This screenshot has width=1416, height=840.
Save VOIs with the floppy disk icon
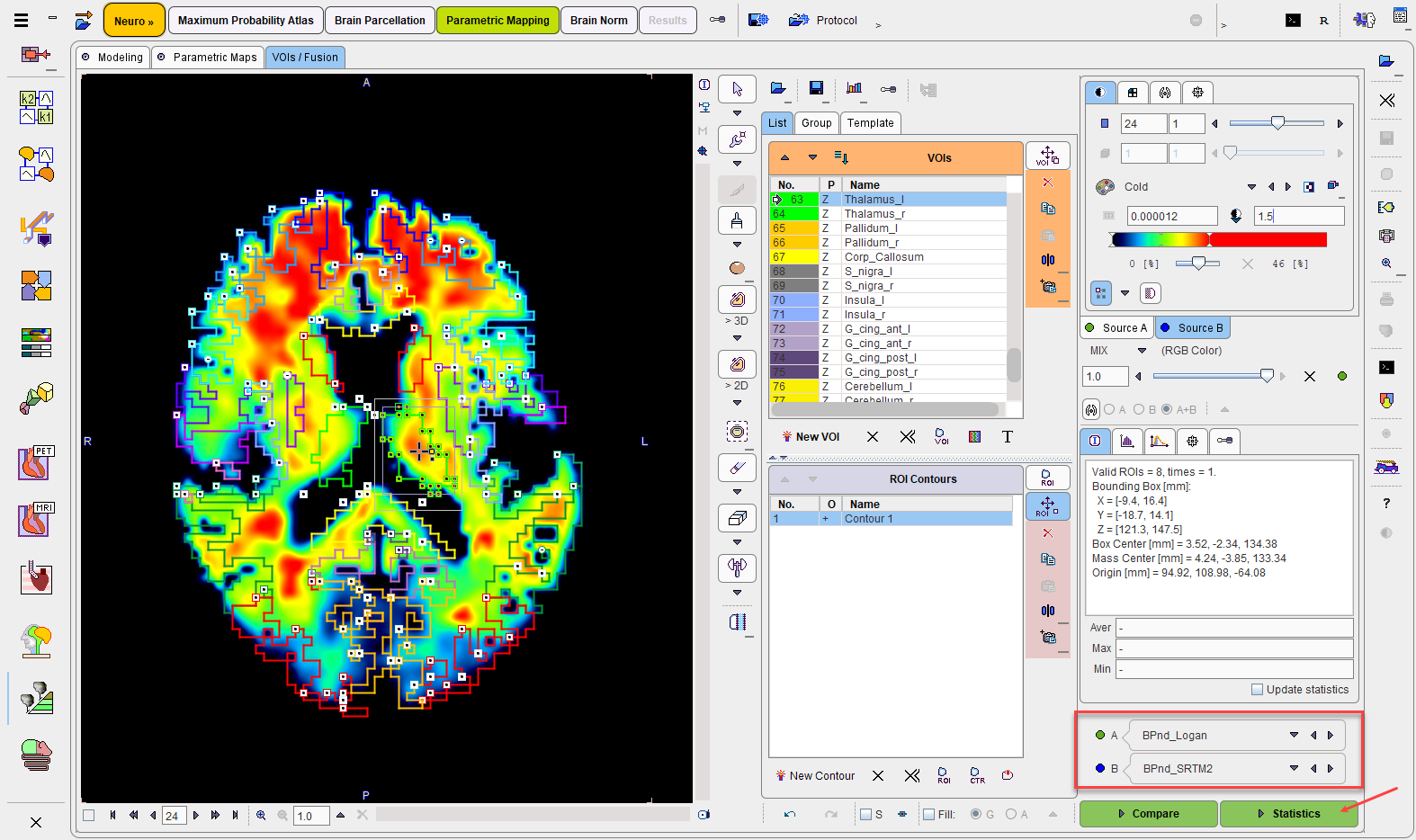coord(816,88)
